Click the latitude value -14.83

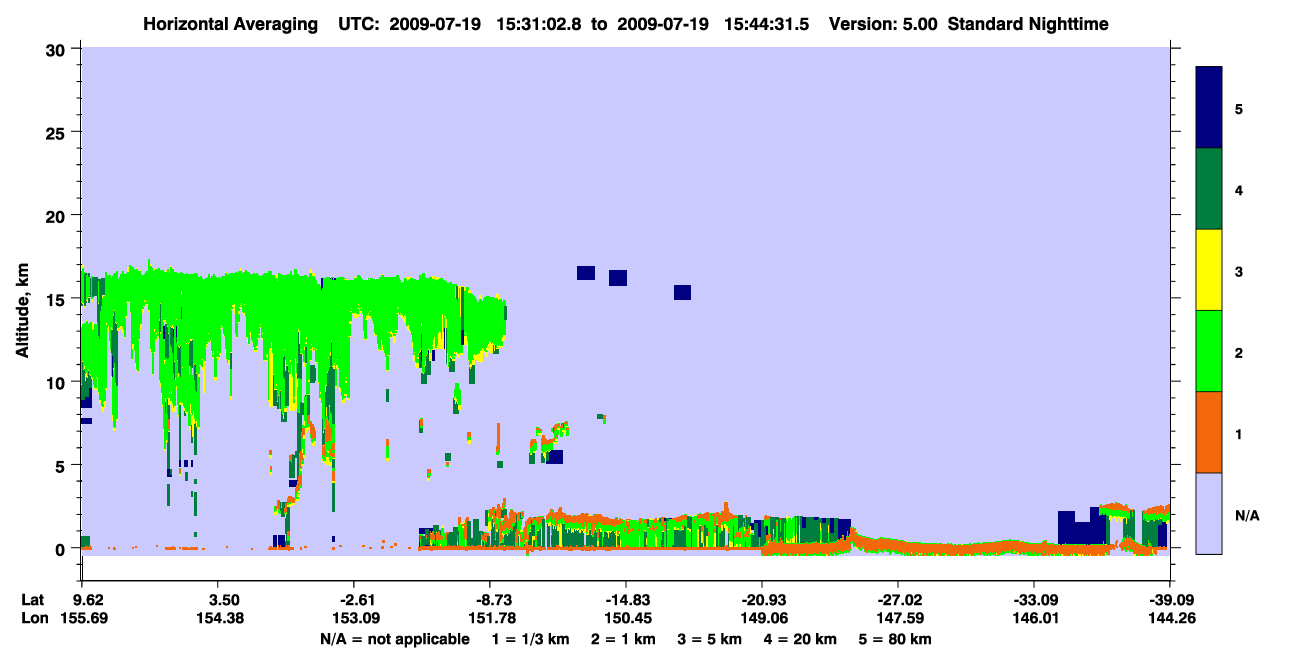[x=626, y=600]
